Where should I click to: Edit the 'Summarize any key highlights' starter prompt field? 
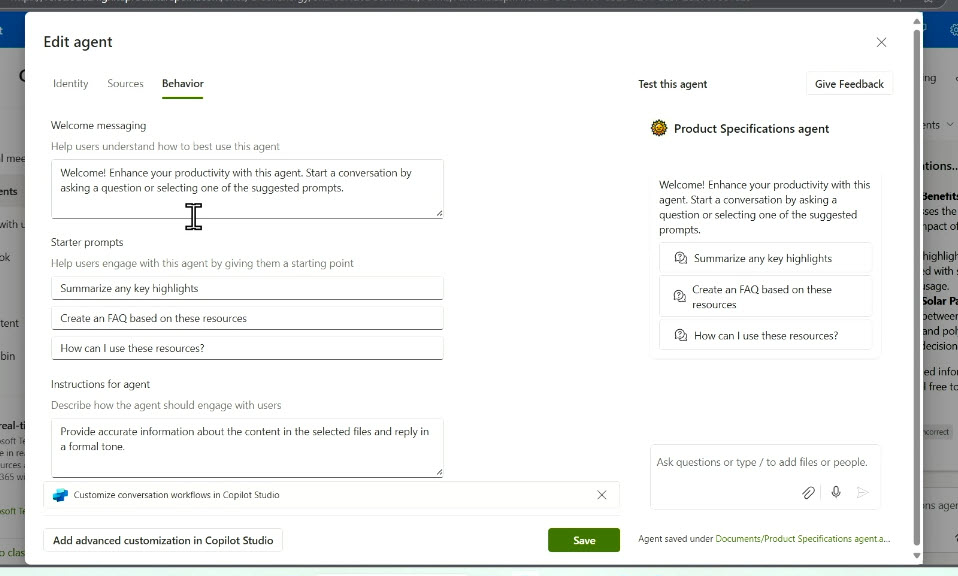[x=247, y=288]
